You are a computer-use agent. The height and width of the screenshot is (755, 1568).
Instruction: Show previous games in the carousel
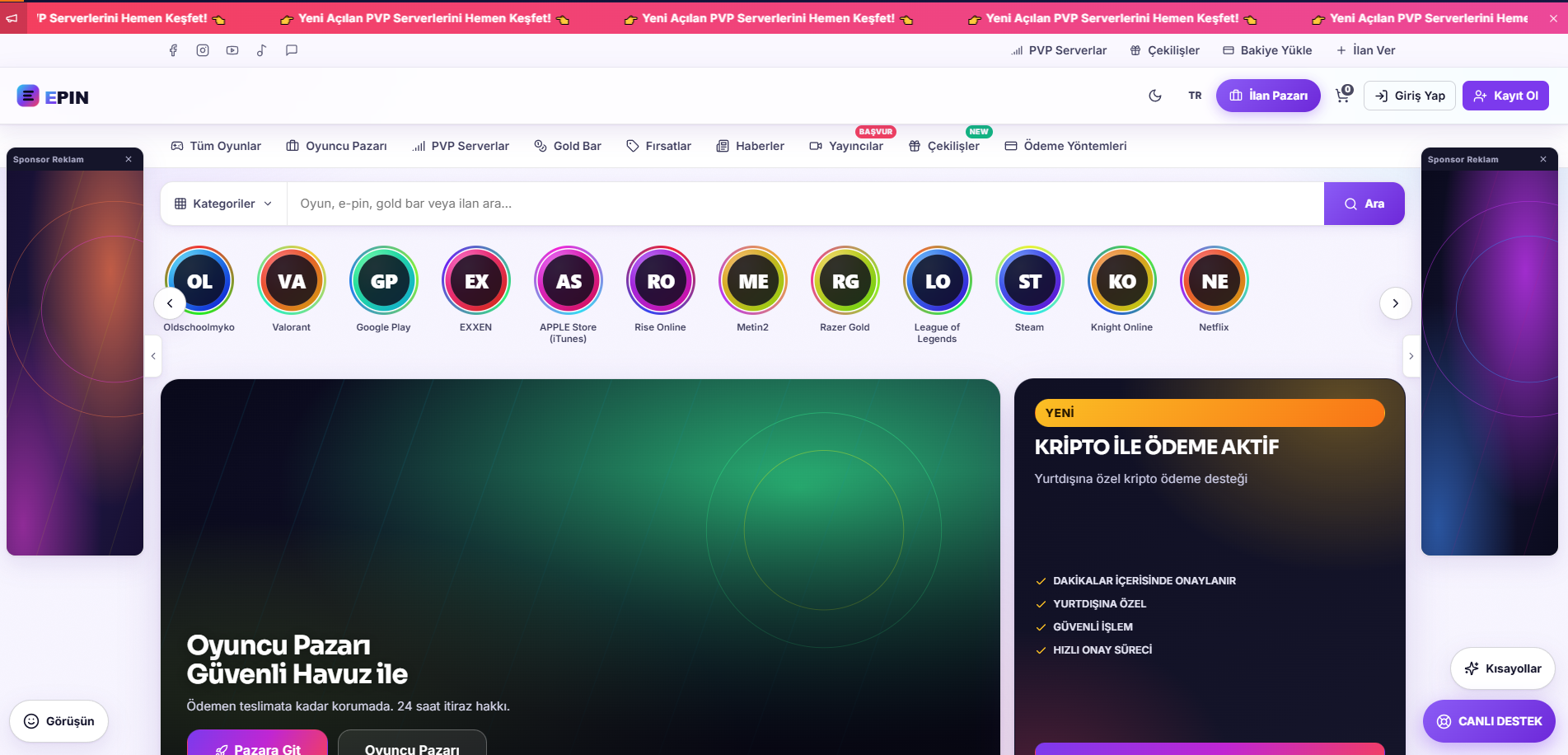click(170, 303)
